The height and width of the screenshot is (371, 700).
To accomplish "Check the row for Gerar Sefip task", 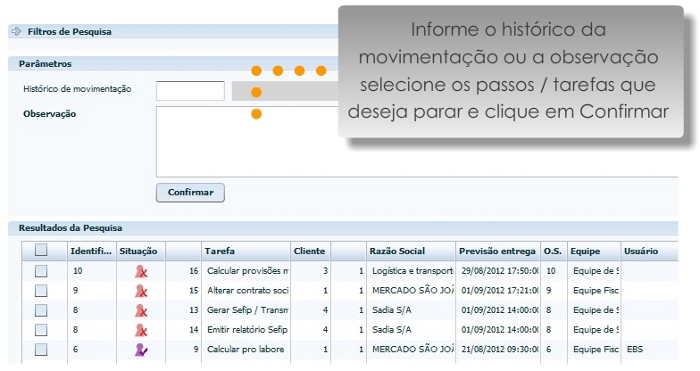I will pos(41,310).
